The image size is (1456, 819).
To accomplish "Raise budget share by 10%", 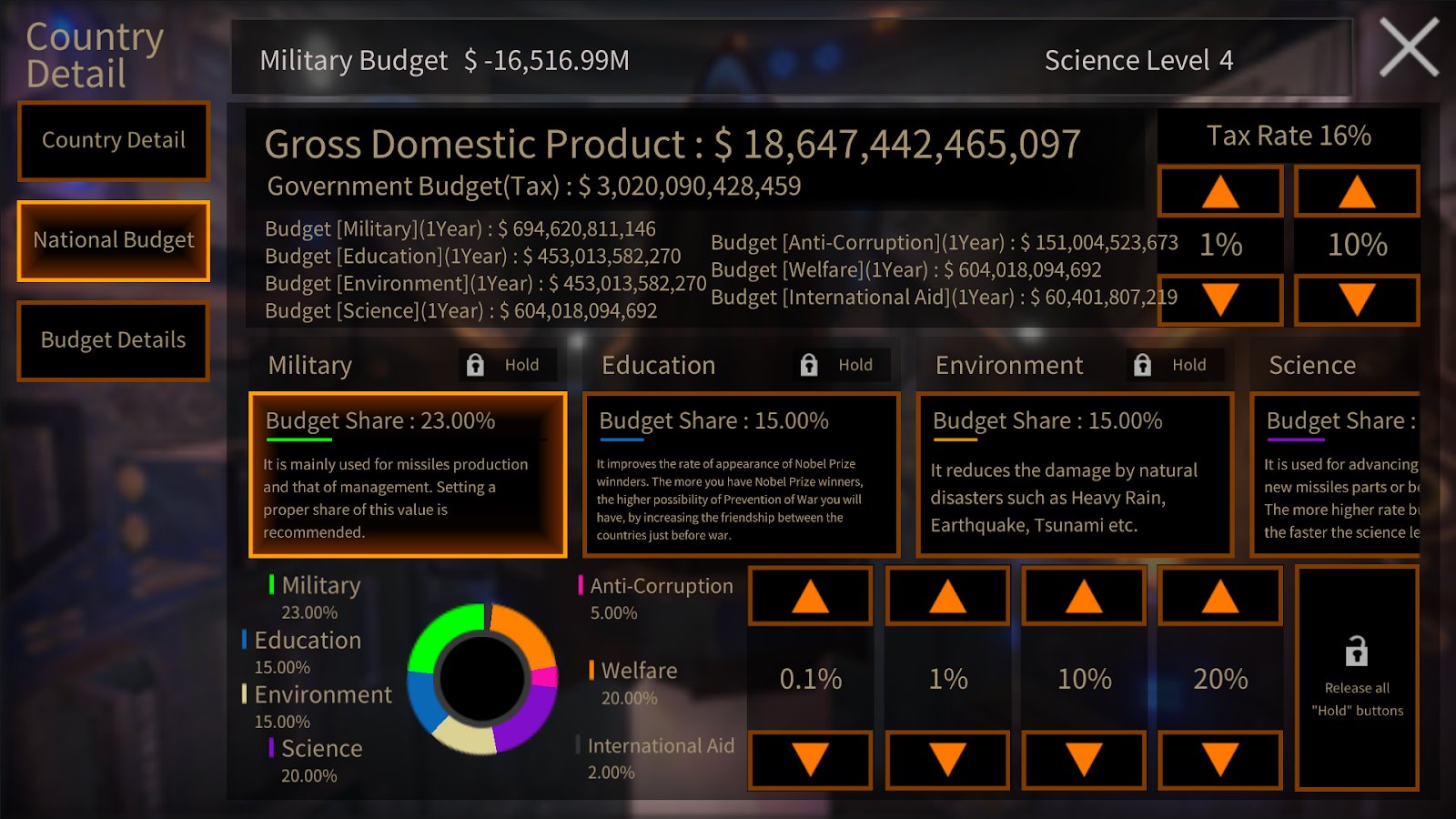I will (x=1084, y=597).
